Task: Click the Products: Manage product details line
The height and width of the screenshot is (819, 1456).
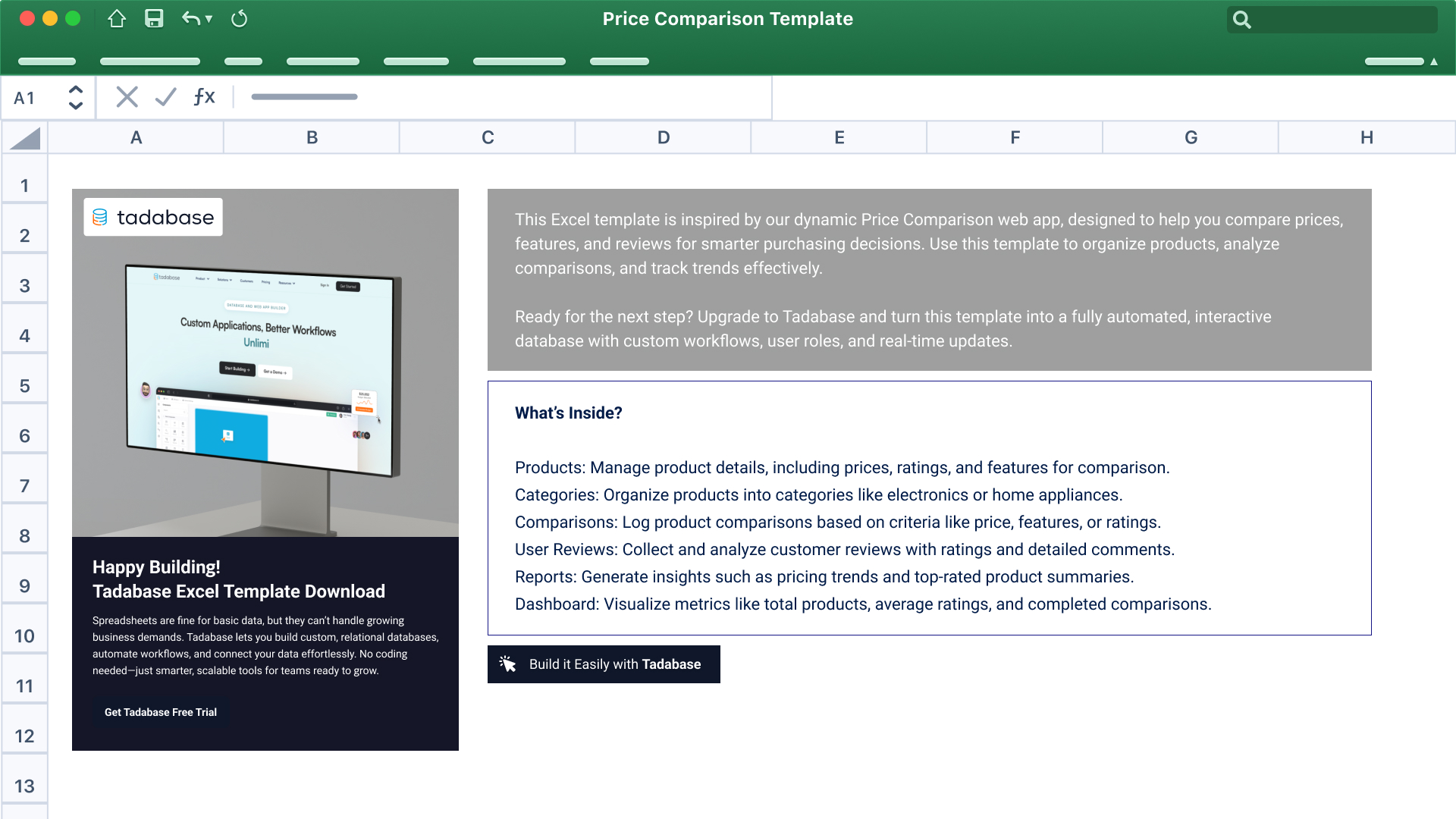Action: 843,468
